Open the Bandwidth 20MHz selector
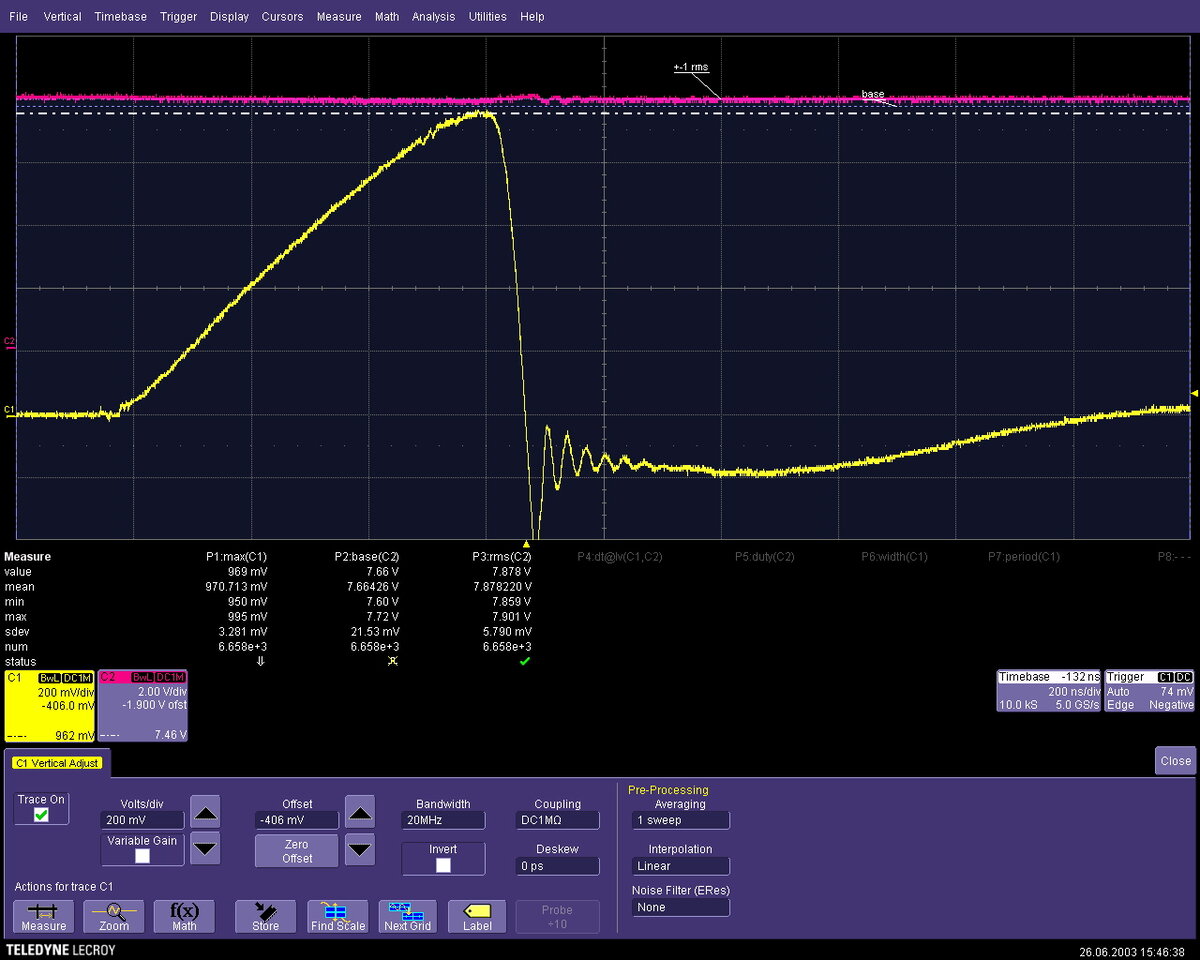This screenshot has height=960, width=1200. click(443, 820)
